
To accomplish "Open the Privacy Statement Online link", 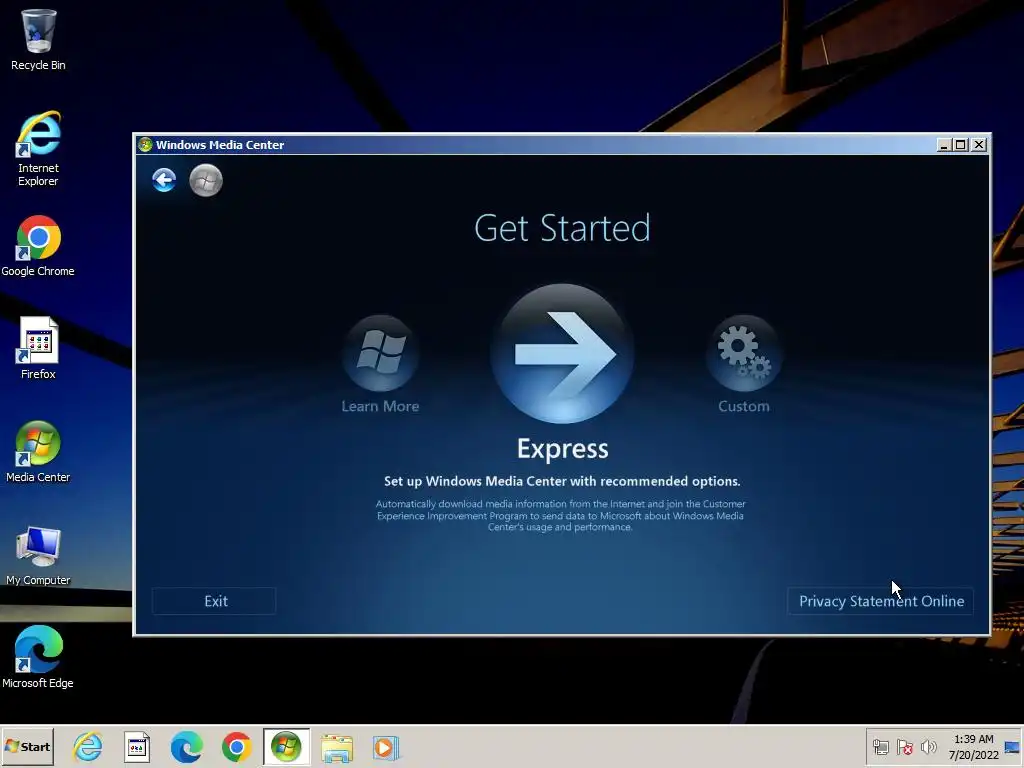I will pos(880,601).
